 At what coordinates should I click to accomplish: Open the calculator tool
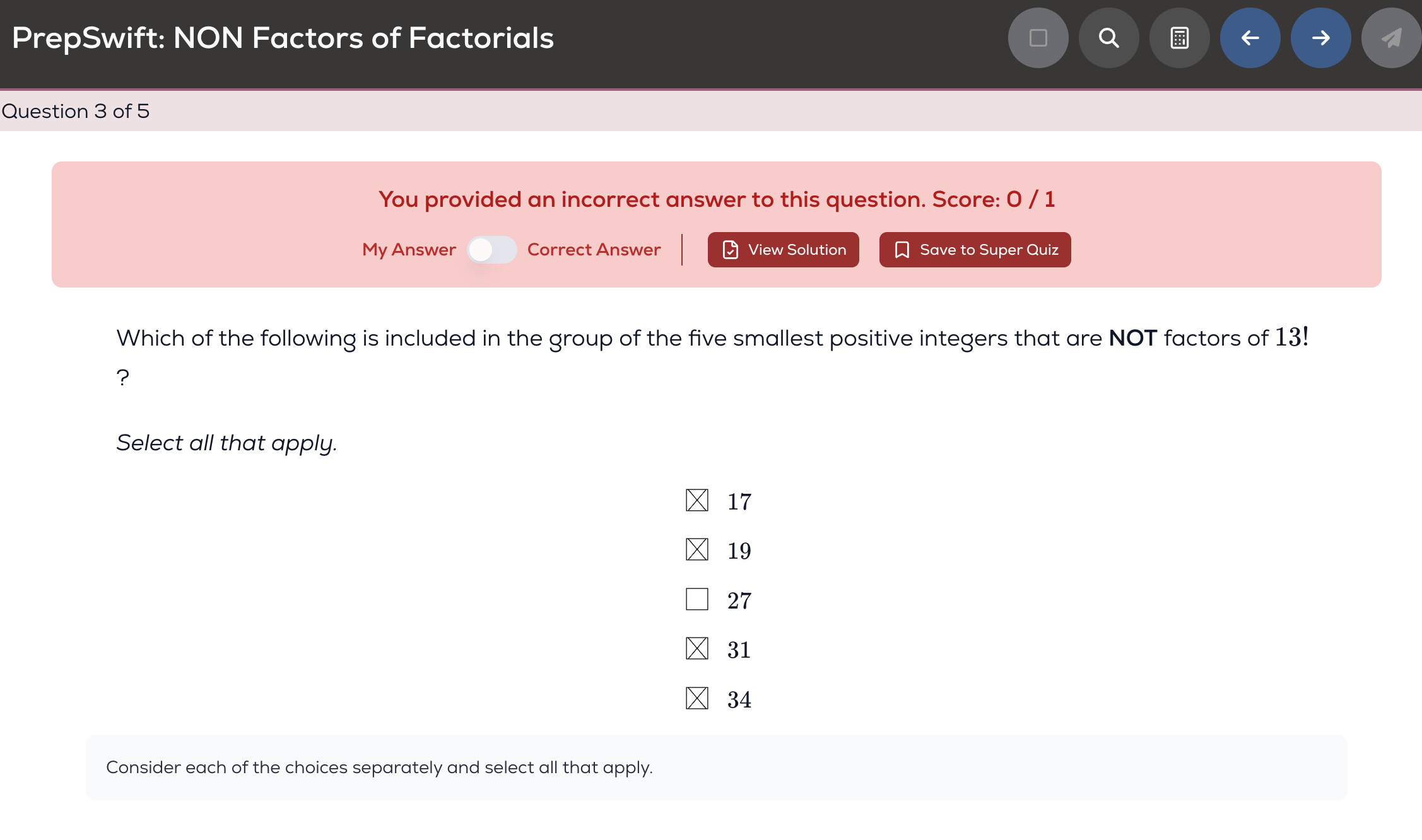click(1179, 38)
